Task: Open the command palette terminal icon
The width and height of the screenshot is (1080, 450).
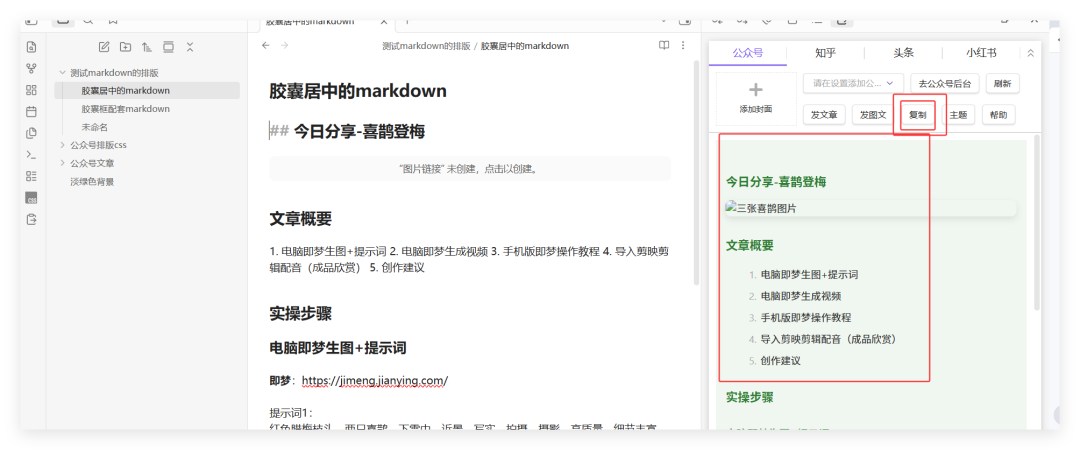Action: (31, 154)
